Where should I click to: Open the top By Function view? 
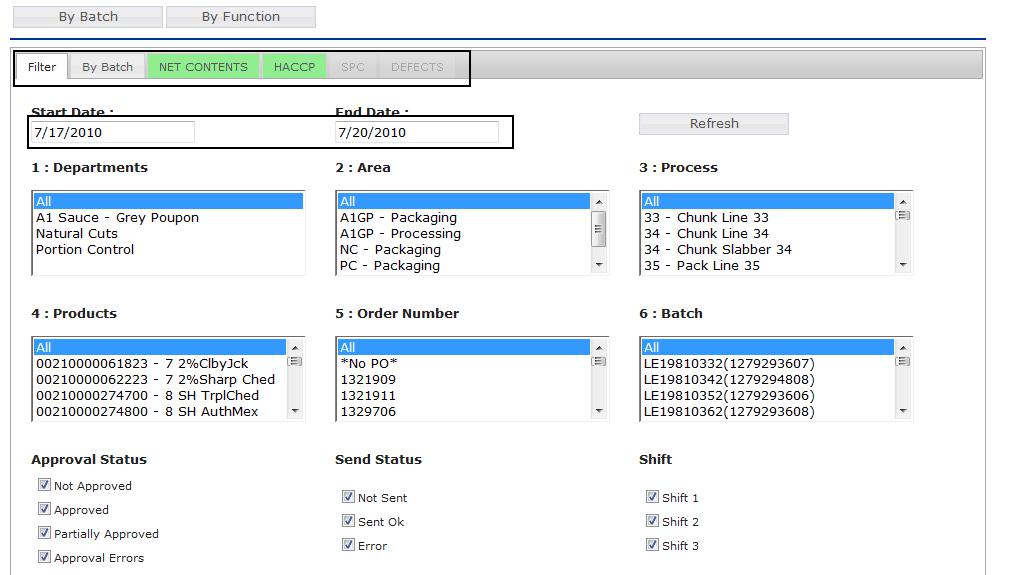tap(240, 17)
